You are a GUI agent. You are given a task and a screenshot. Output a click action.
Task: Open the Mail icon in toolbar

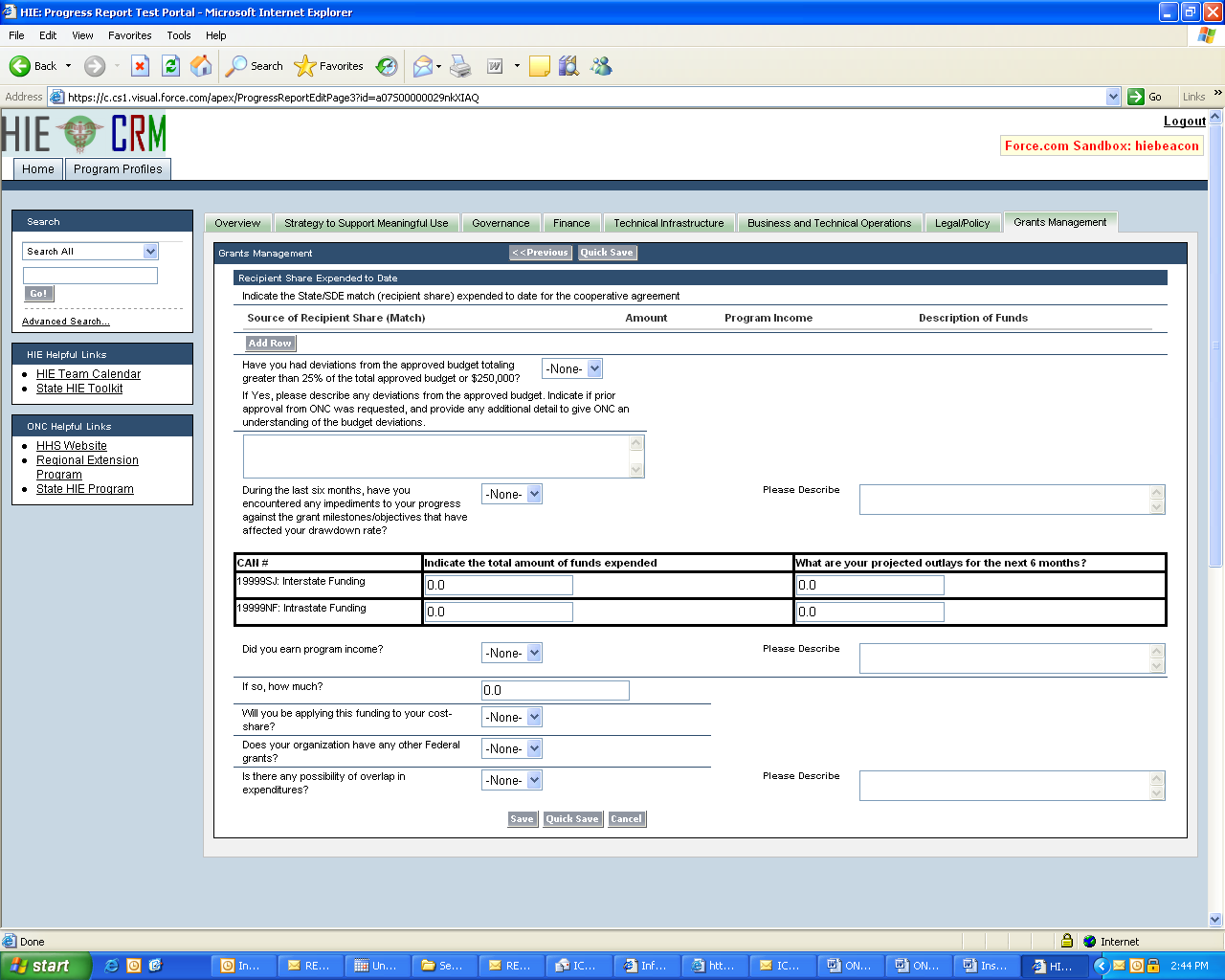click(422, 66)
